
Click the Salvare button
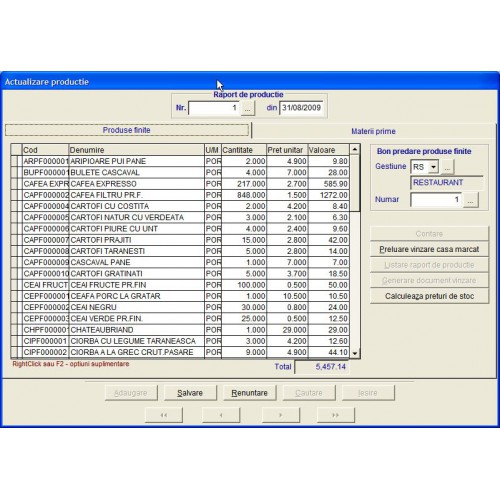click(190, 393)
